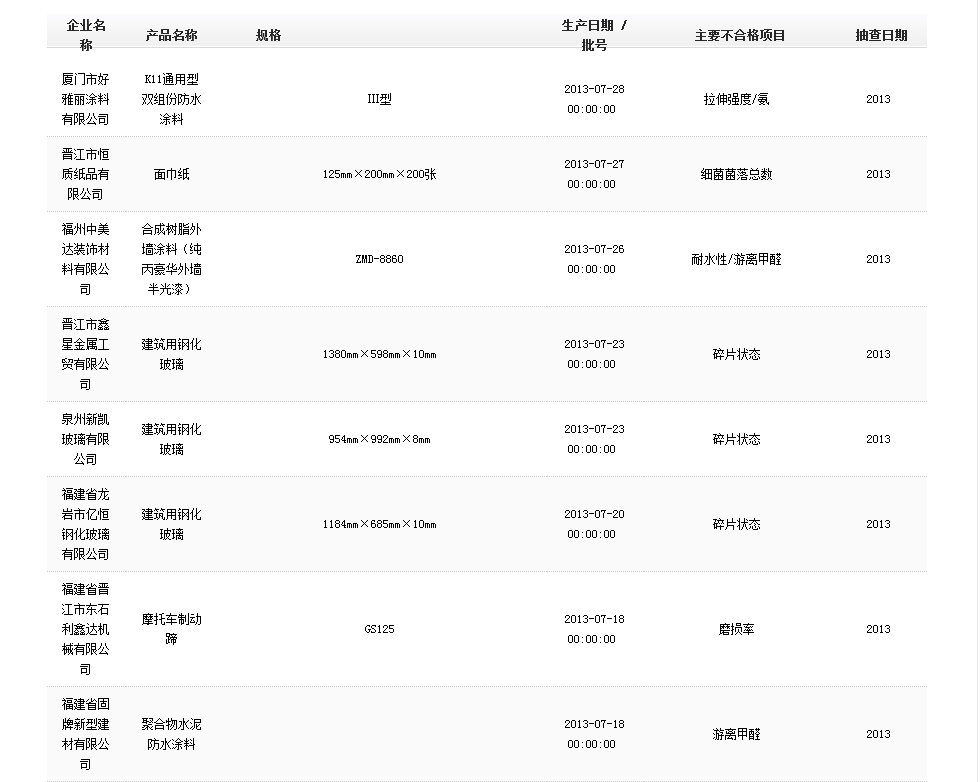This screenshot has width=980, height=782.
Task: Click spec 1184mm×685mm×10mm
Action: click(379, 524)
